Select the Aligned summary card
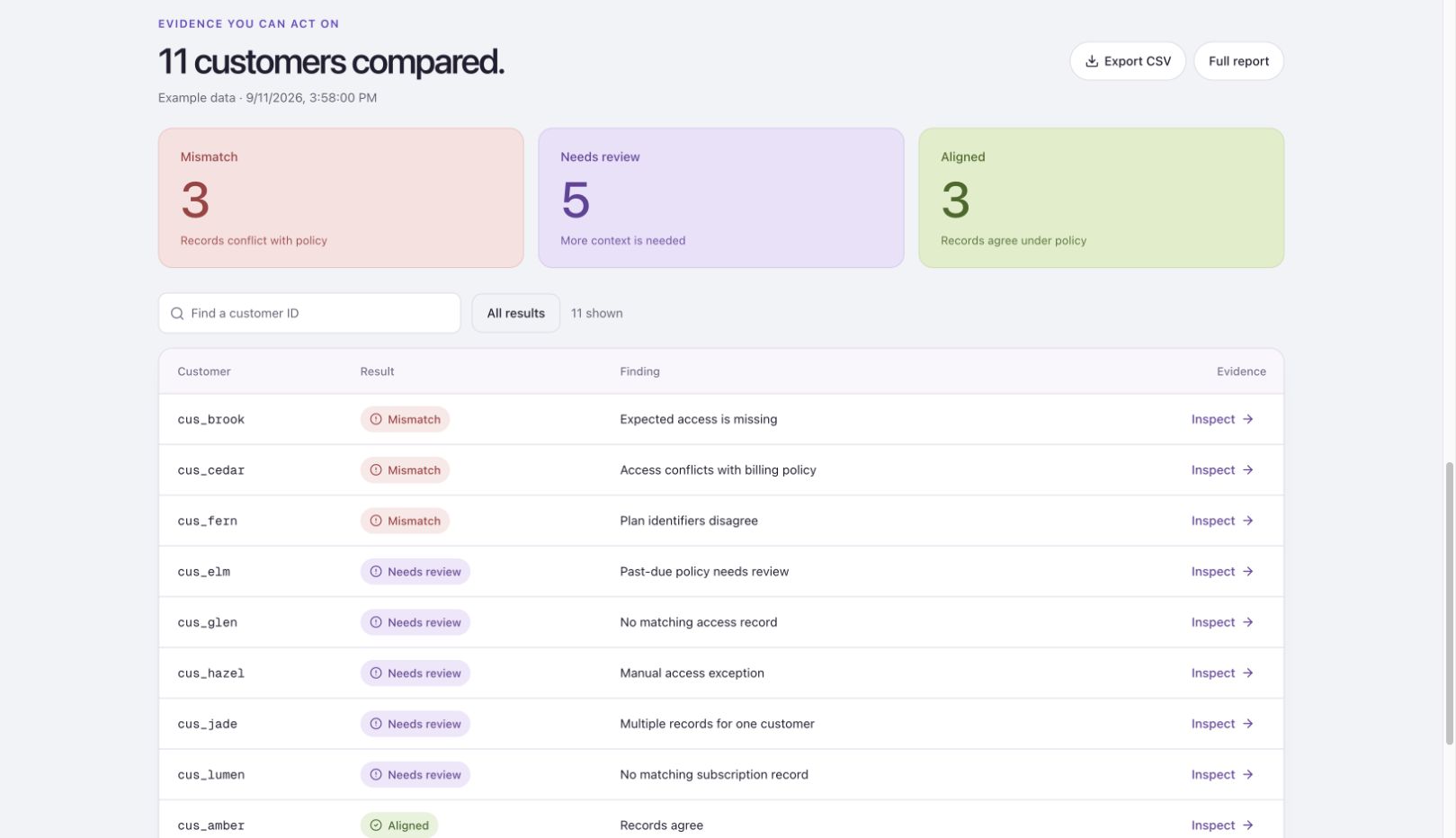The image size is (1456, 838). coord(1102,198)
